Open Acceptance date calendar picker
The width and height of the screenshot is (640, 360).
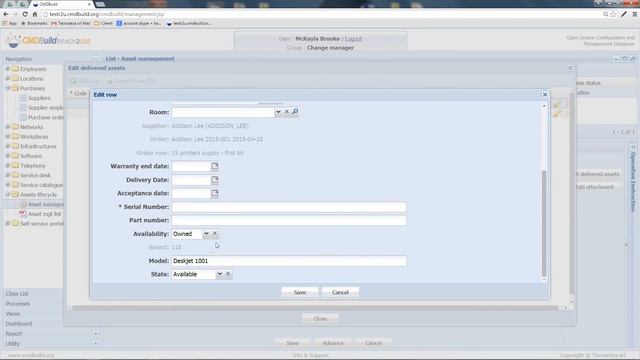coord(215,193)
